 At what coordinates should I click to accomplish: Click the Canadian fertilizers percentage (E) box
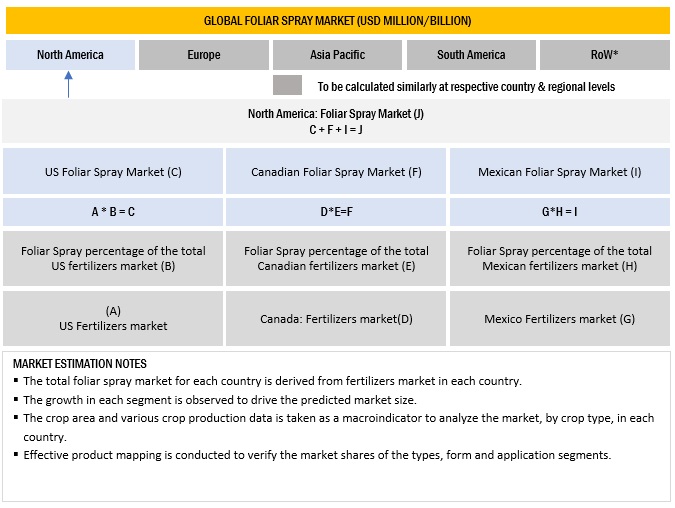336,258
